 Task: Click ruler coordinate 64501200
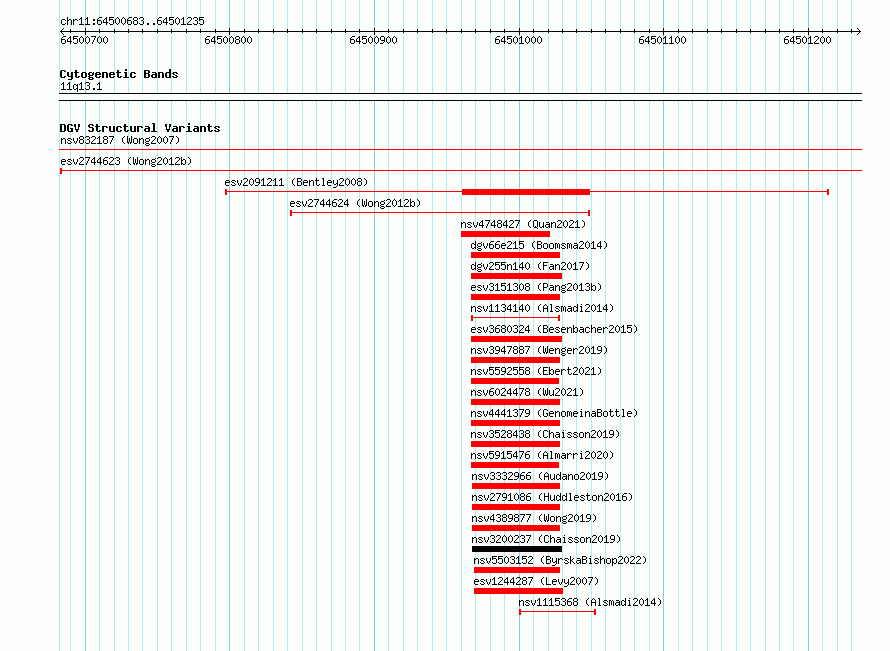pos(807,40)
